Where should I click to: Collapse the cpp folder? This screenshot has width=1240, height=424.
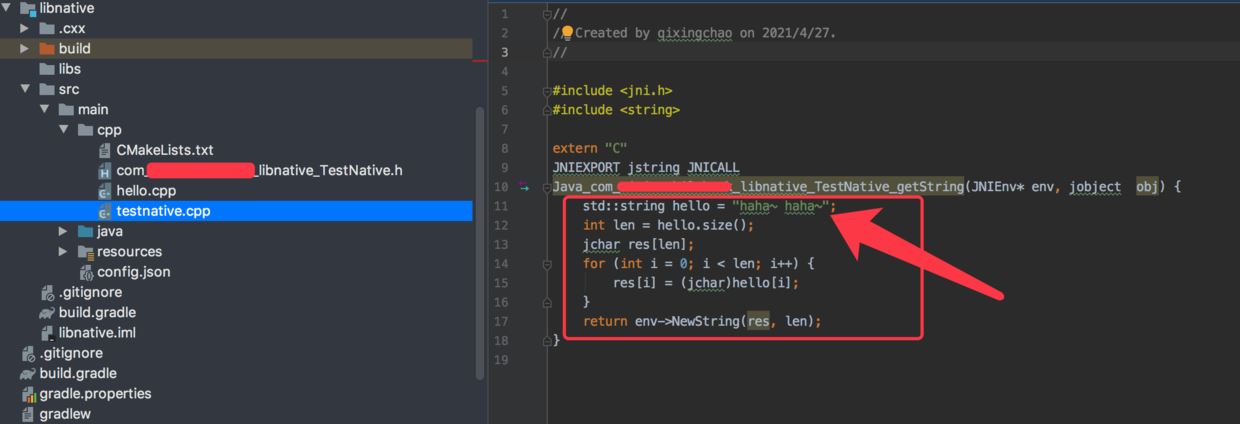64,130
